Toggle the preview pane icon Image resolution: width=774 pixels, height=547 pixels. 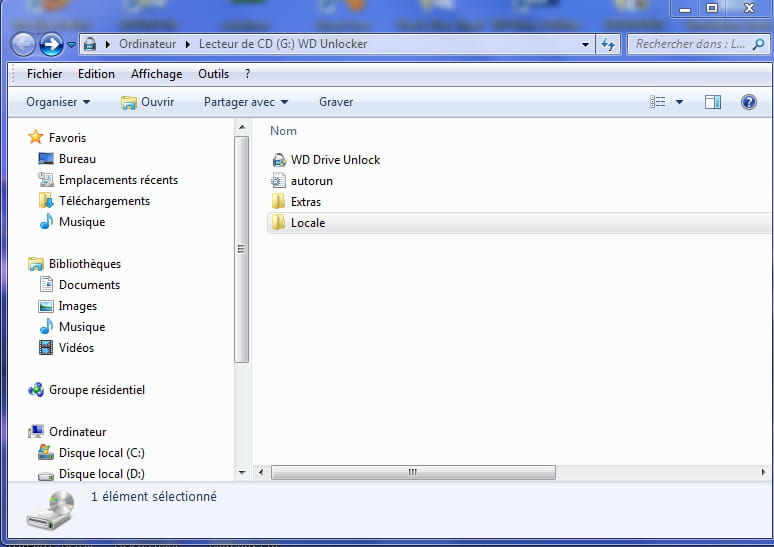[x=713, y=102]
